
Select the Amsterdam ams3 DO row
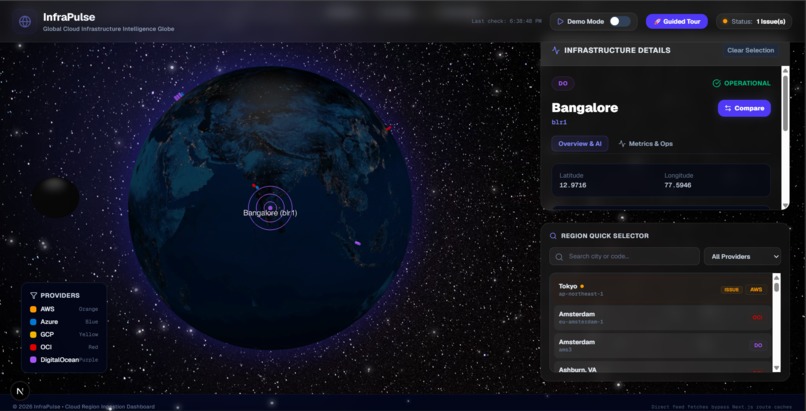[662, 345]
